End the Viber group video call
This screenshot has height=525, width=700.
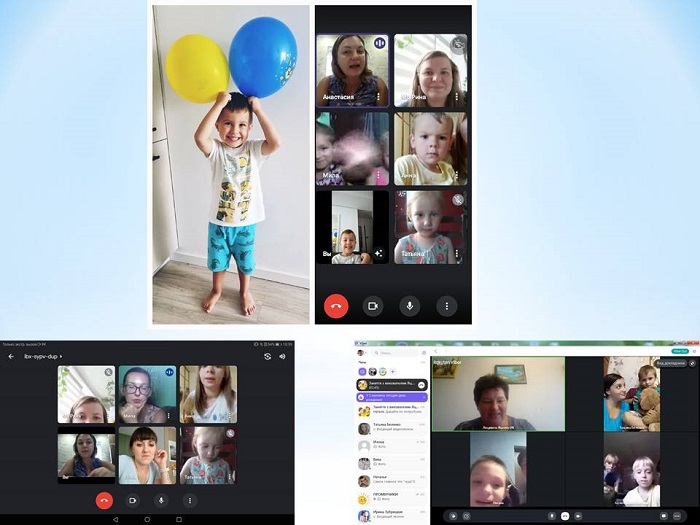coord(565,516)
